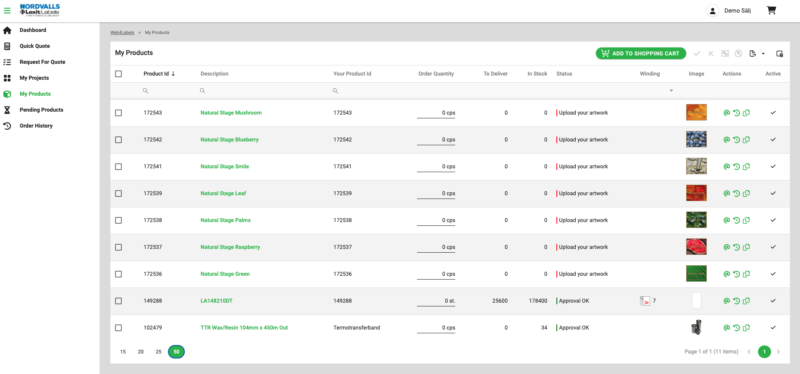Open Pending Products text in sidebar
Image resolution: width=800 pixels, height=374 pixels.
(x=41, y=110)
